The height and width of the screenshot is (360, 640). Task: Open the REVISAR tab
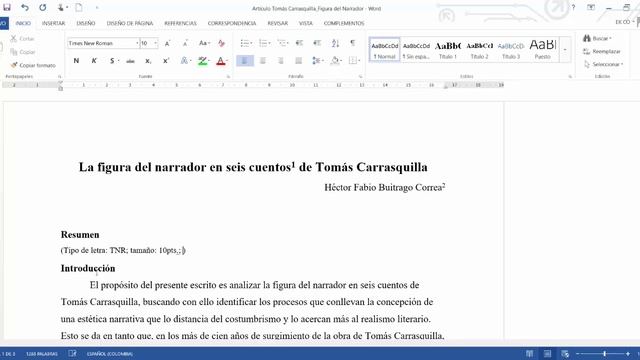278,23
